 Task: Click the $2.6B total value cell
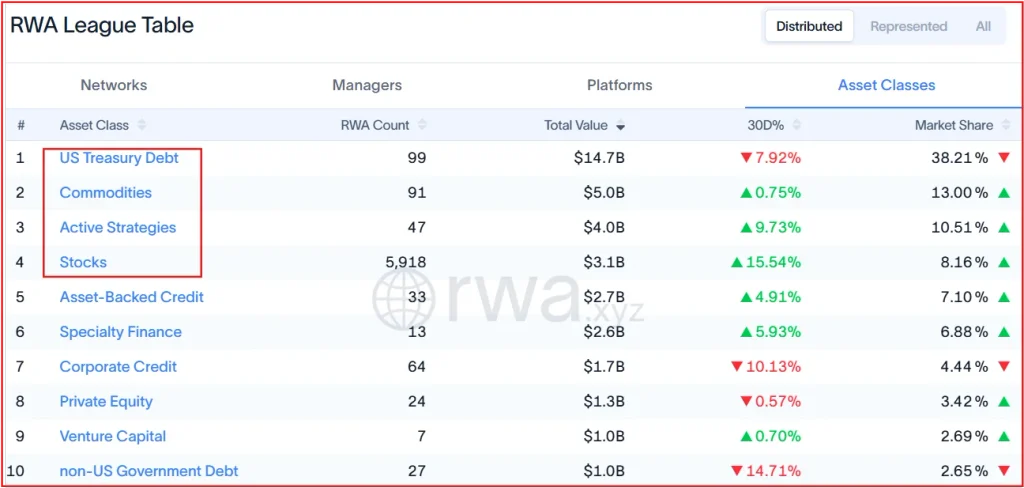coord(604,332)
